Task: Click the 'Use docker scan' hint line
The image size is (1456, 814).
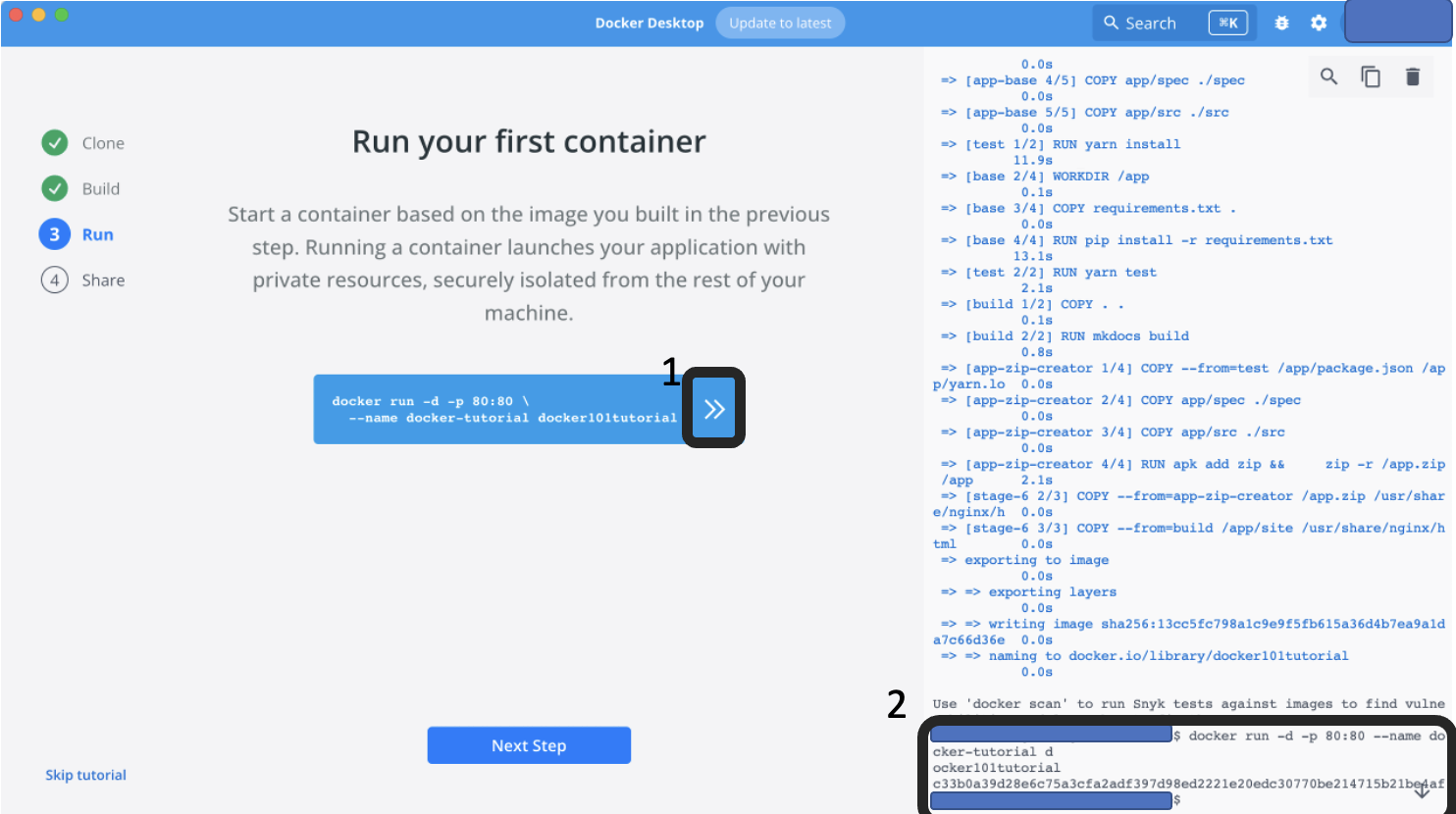Action: pos(1189,704)
